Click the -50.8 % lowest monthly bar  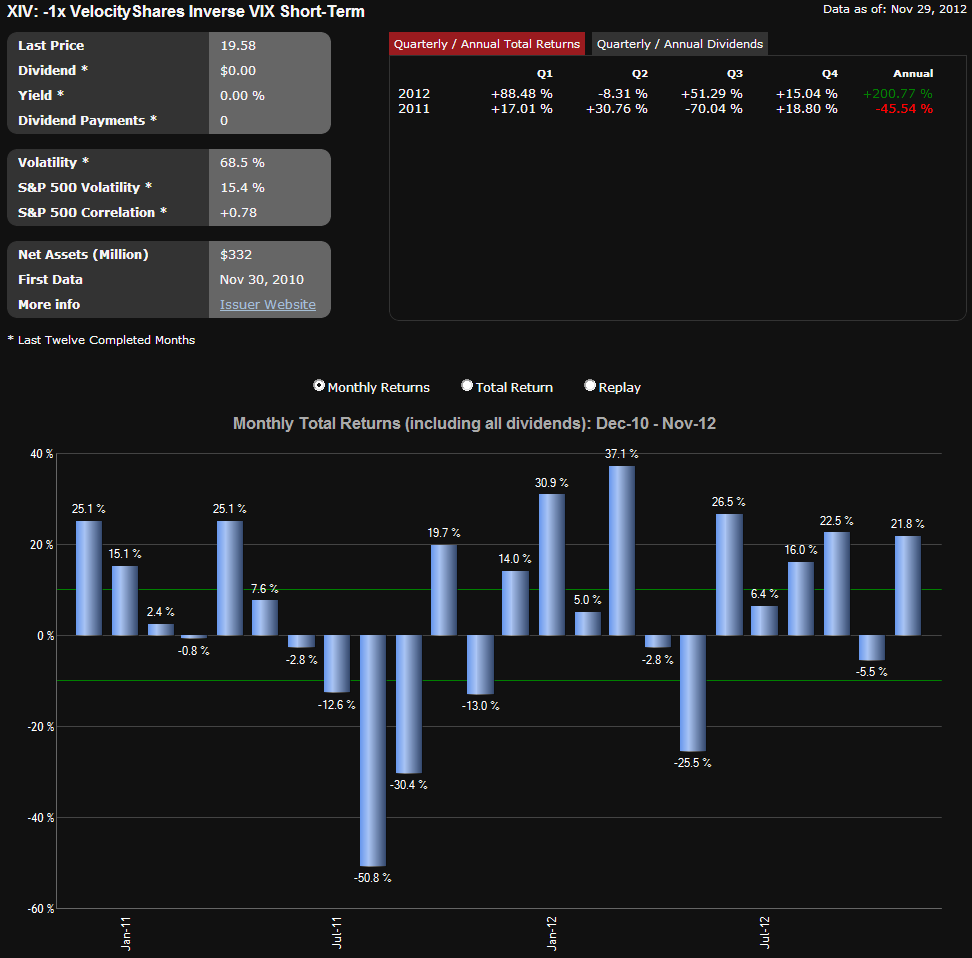point(373,750)
